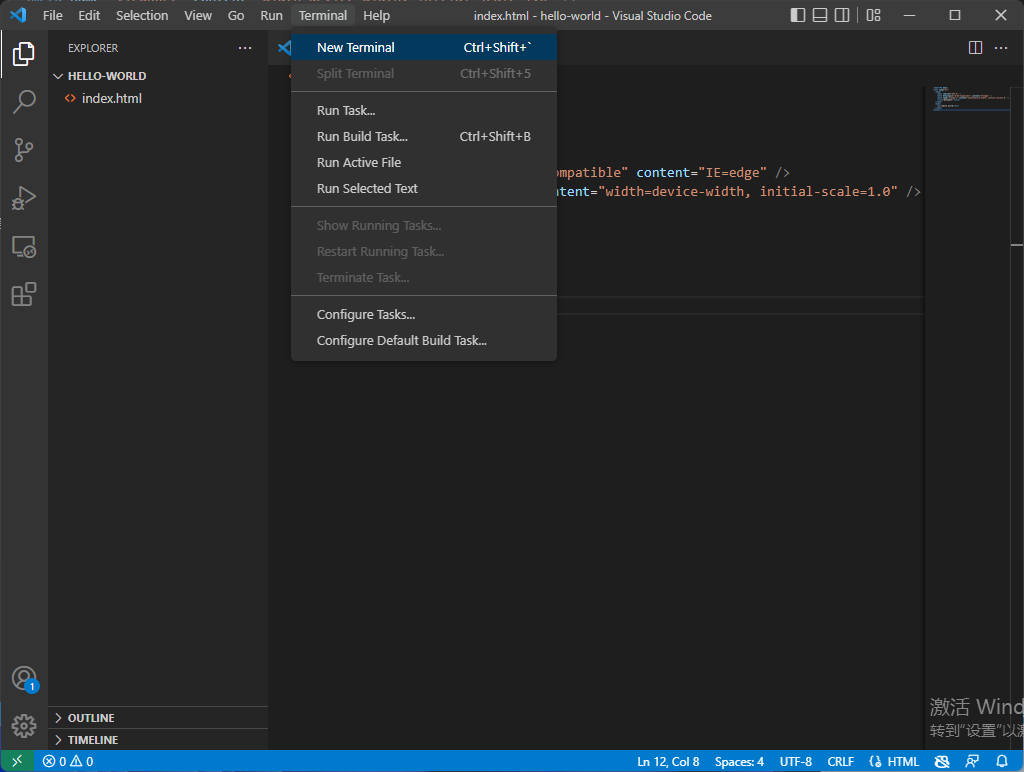Select Configure Default Build Task...
The height and width of the screenshot is (772, 1024).
424,341
